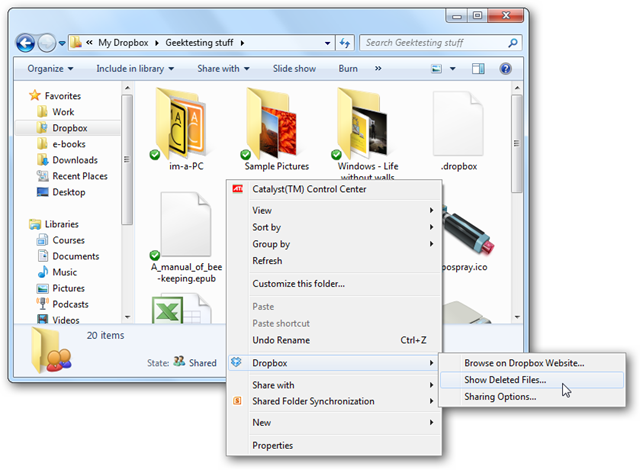Select the Excel spreadsheet file icon
This screenshot has width=640, height=470.
(x=182, y=308)
